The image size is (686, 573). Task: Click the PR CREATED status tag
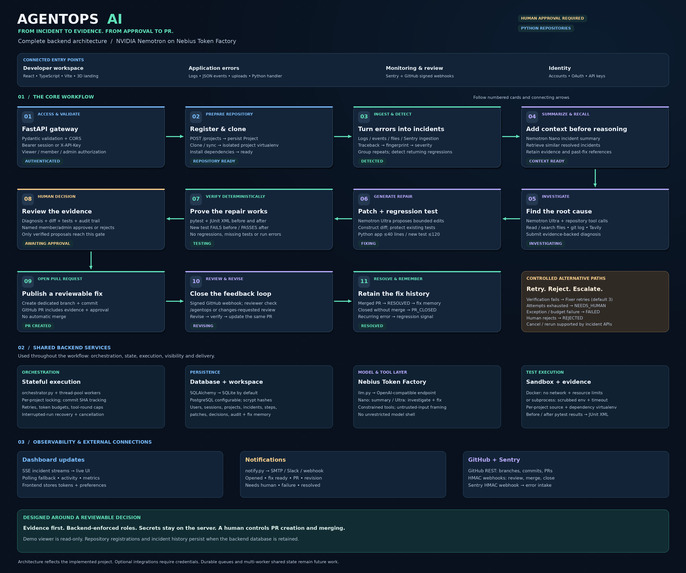38,326
